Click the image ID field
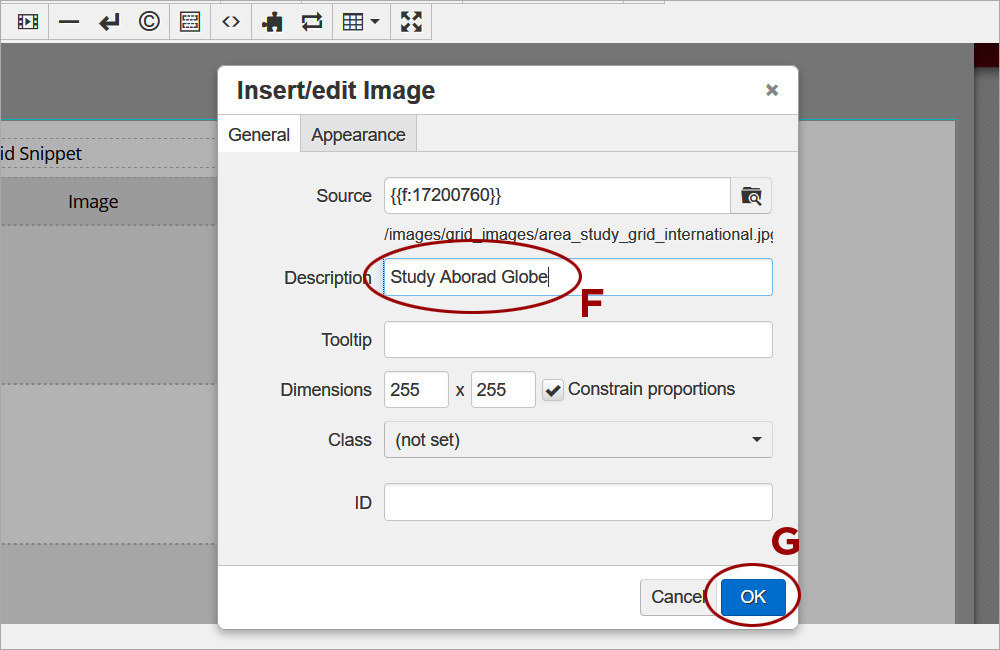 tap(577, 502)
